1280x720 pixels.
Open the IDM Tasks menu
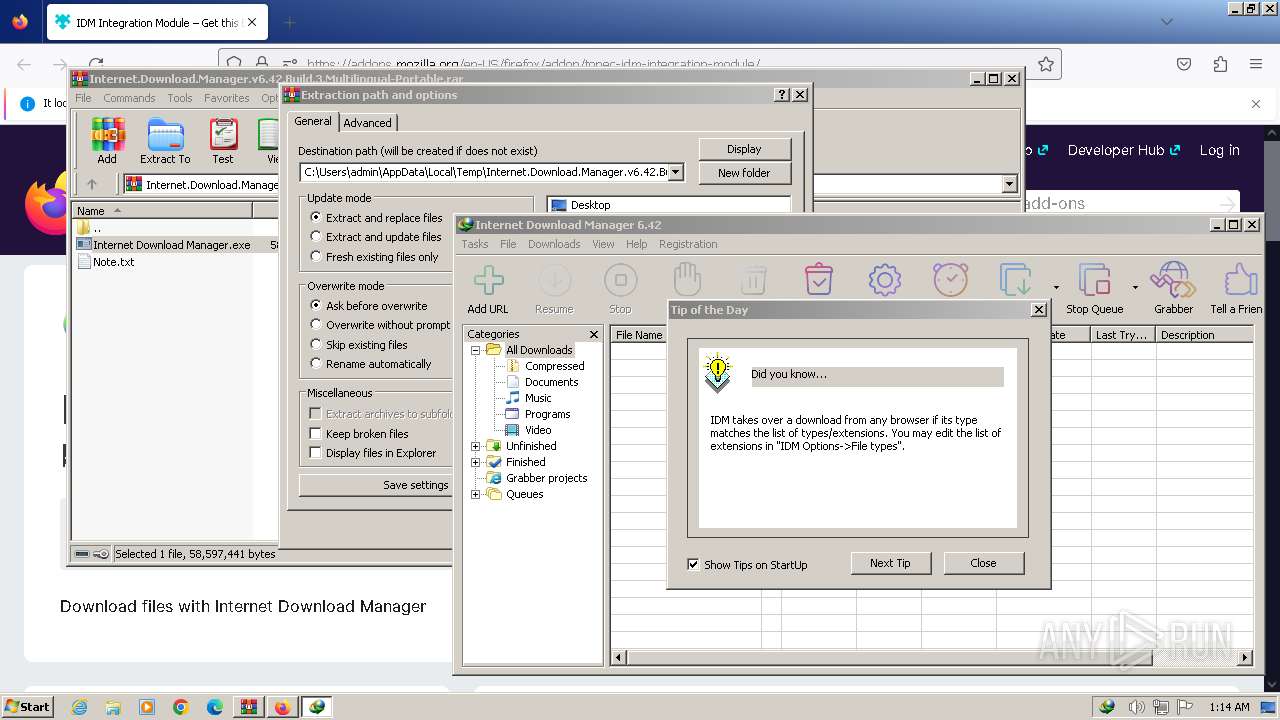coord(475,244)
